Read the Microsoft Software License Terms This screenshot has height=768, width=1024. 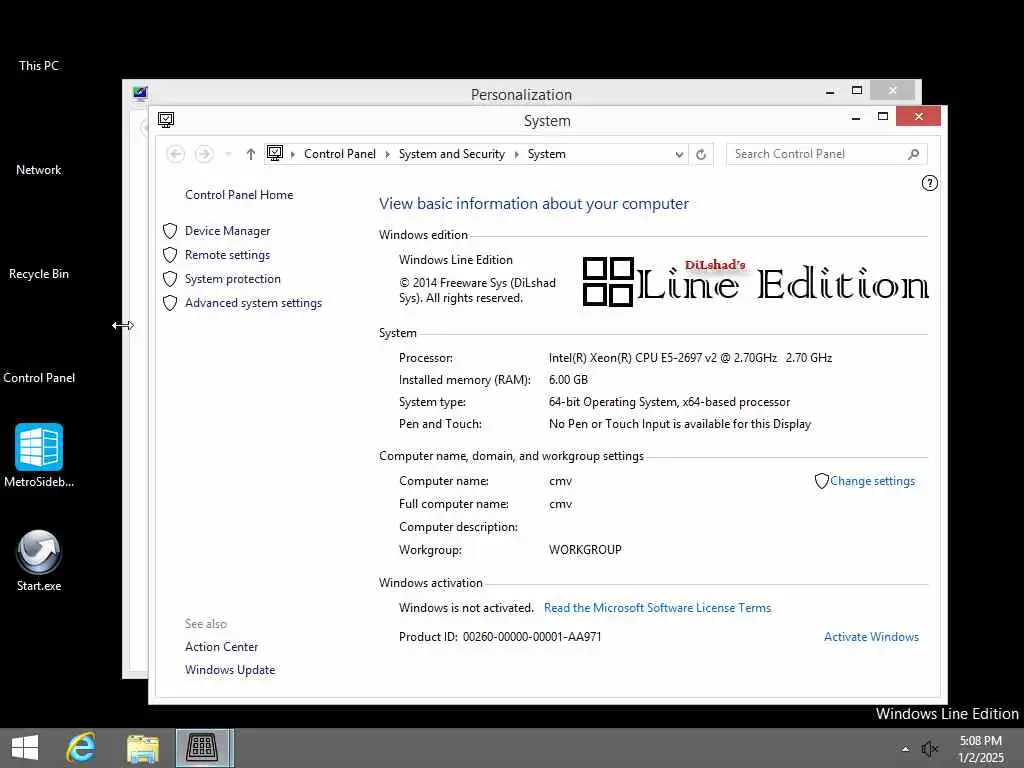(657, 608)
